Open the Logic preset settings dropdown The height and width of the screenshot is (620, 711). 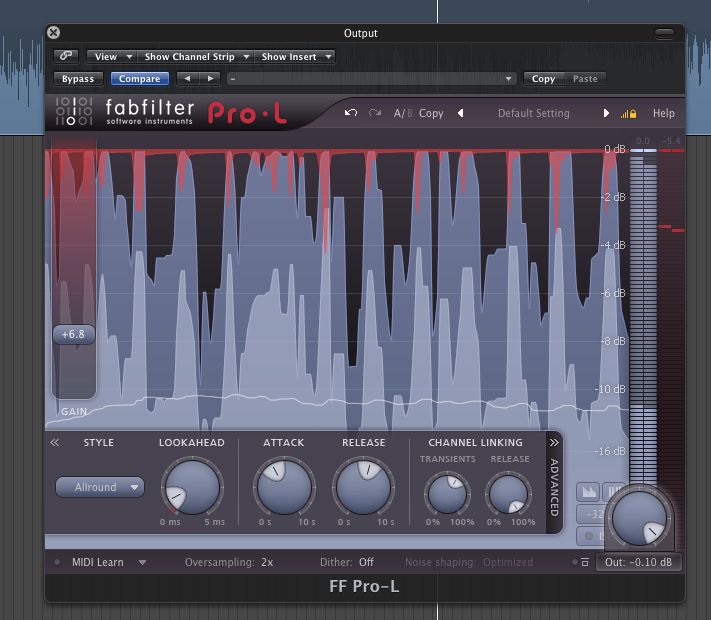pyautogui.click(x=371, y=79)
